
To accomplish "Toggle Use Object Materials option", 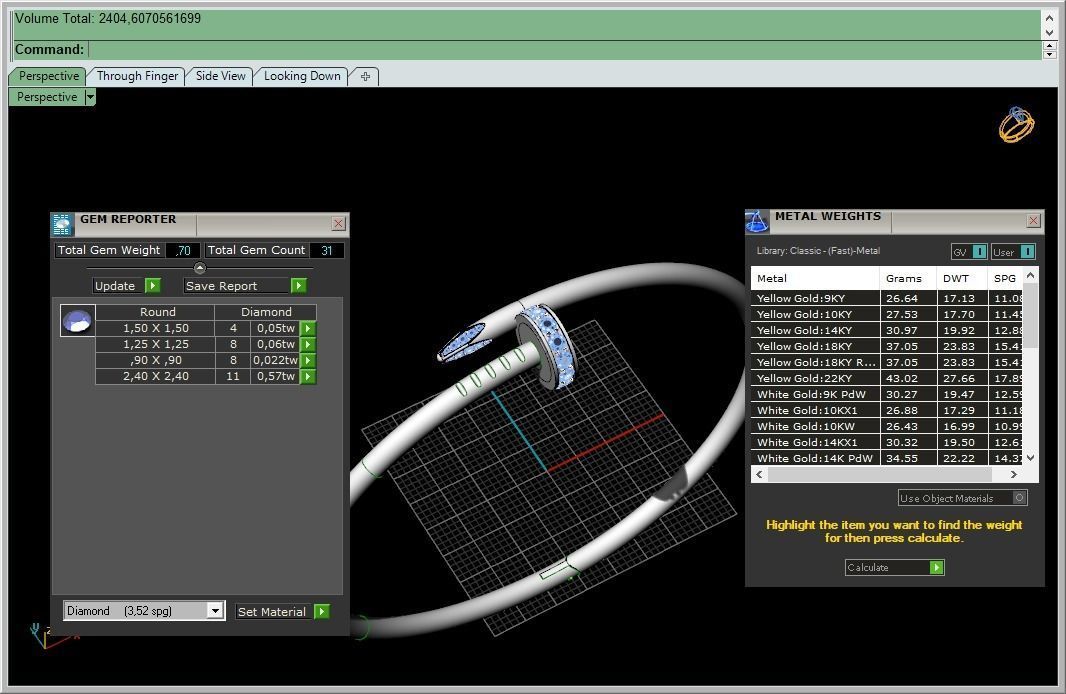I will (1019, 498).
